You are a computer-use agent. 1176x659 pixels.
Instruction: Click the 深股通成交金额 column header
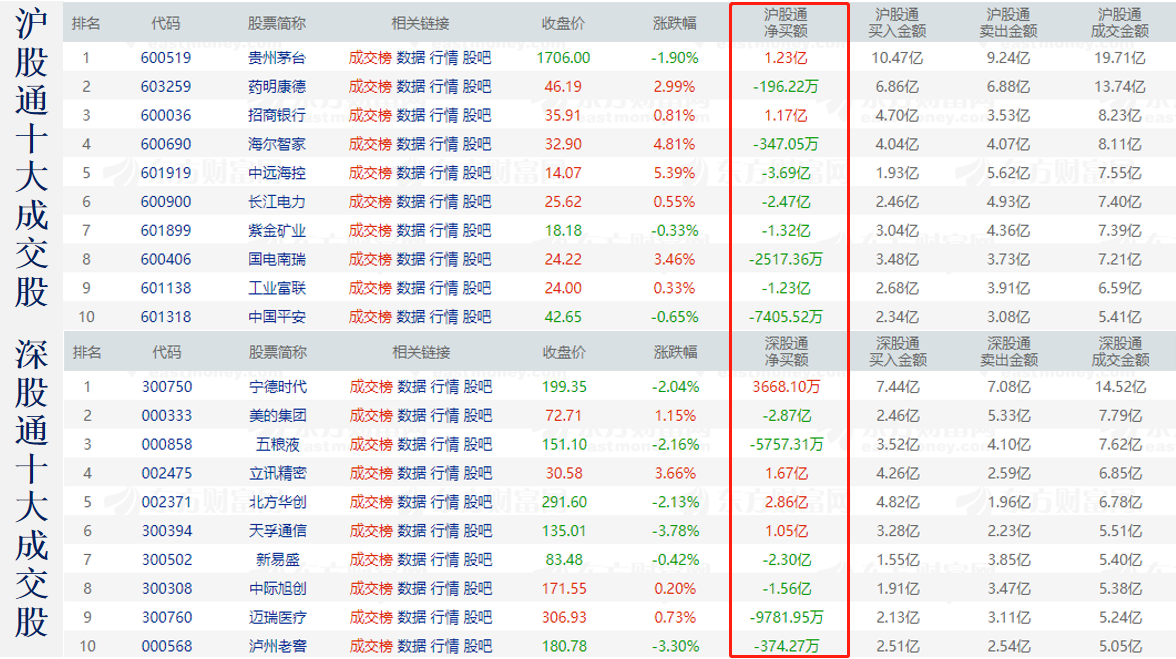1120,352
